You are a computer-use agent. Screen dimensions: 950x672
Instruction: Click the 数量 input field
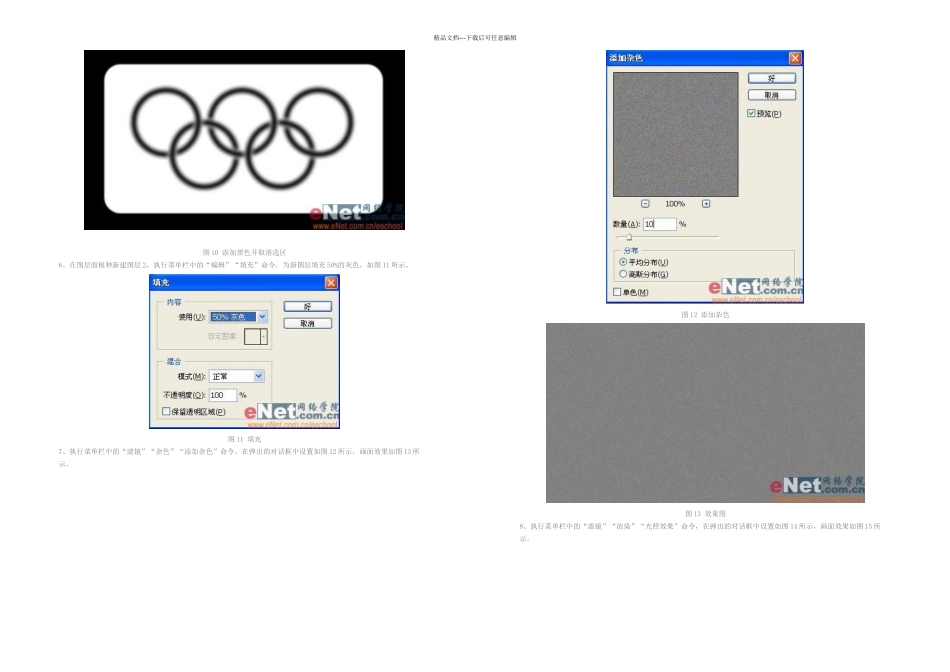(x=659, y=224)
